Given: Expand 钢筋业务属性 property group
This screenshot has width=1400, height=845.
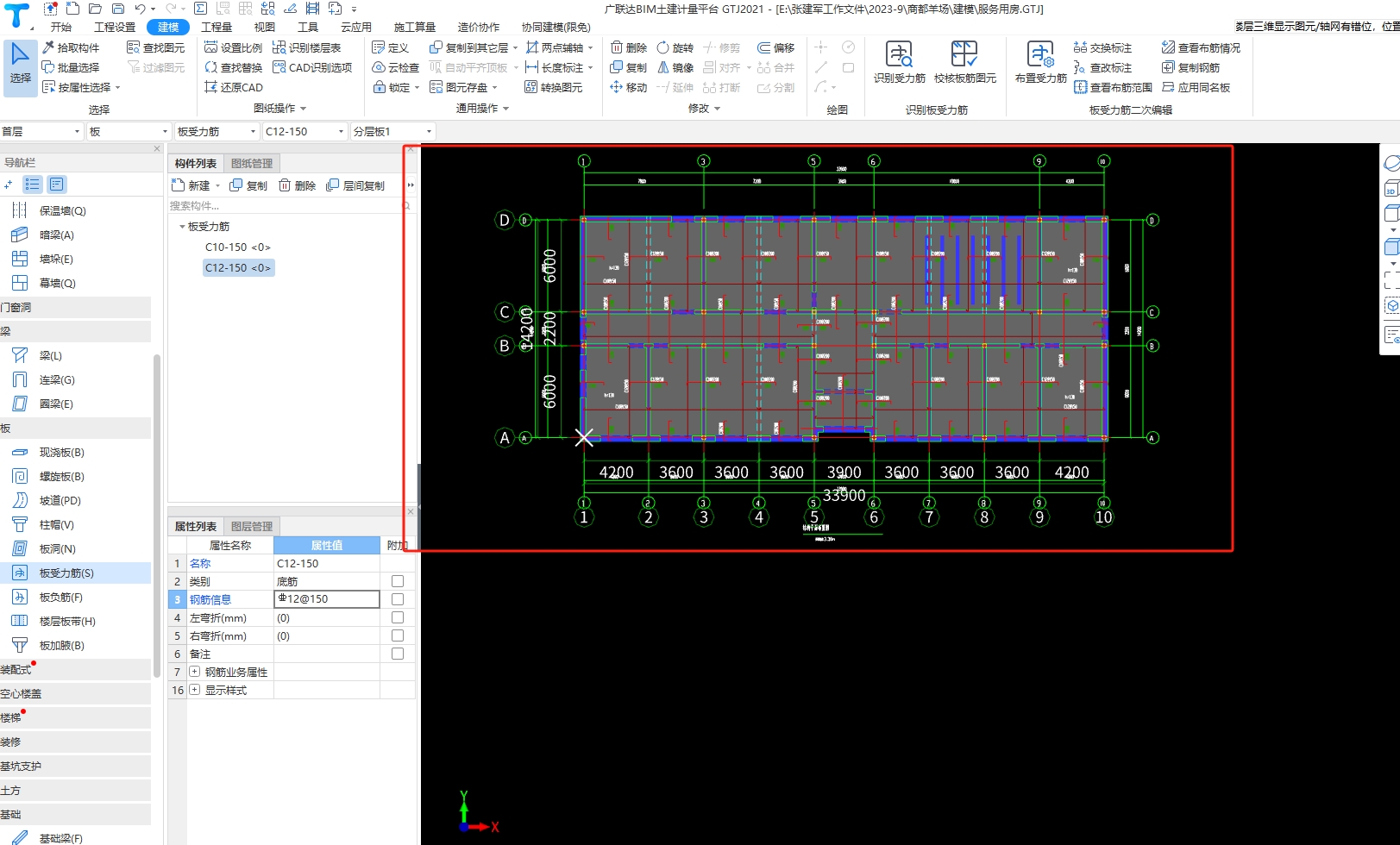Looking at the screenshot, I should coord(194,672).
